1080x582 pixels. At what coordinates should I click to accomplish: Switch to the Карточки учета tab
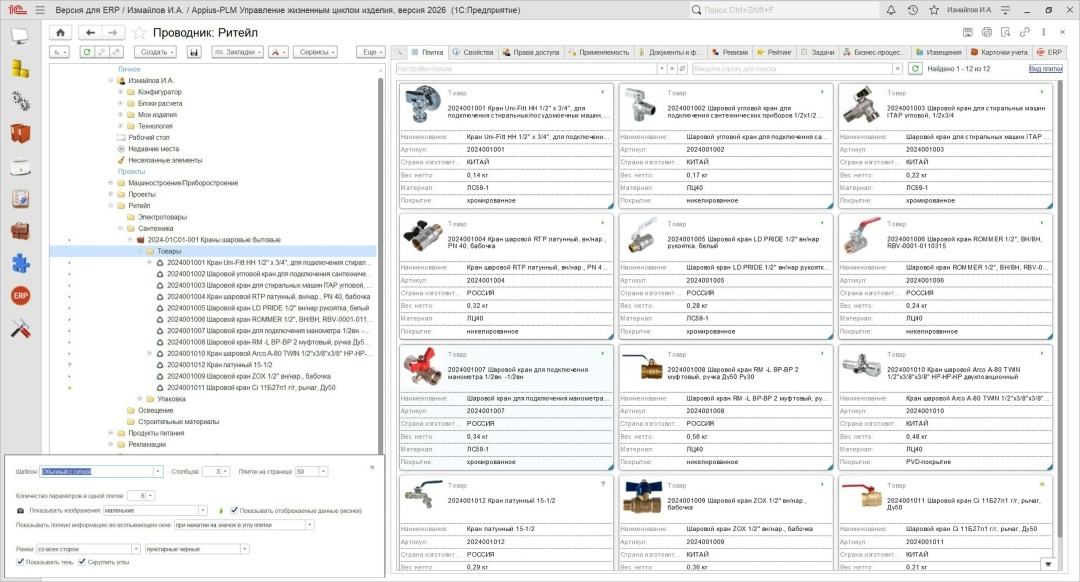(x=999, y=52)
